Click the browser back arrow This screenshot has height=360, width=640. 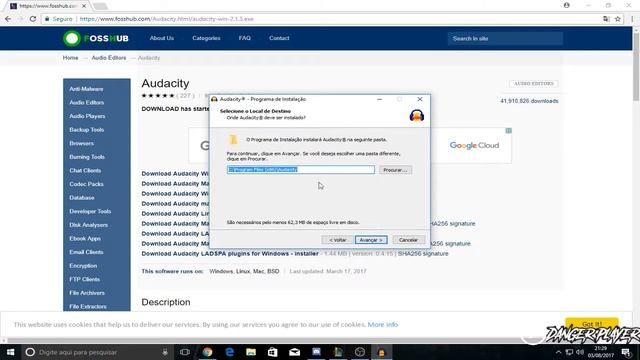pyautogui.click(x=8, y=19)
